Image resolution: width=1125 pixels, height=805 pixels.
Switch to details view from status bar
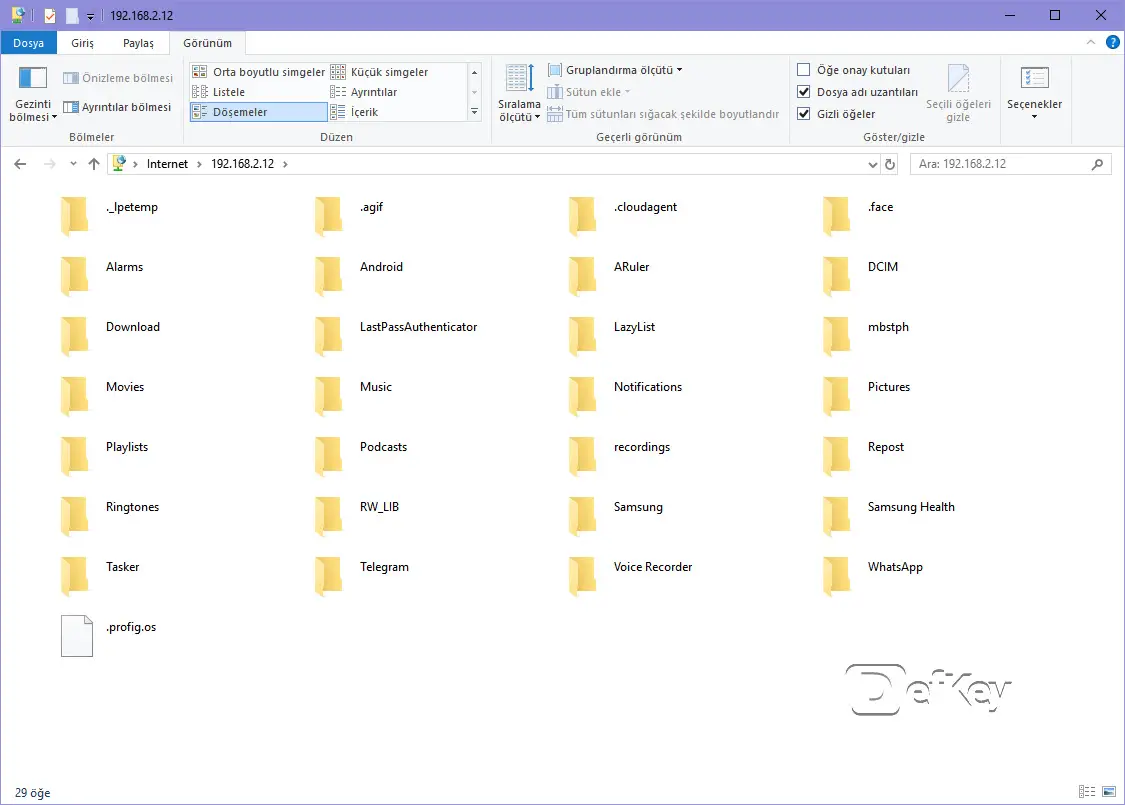click(1087, 791)
